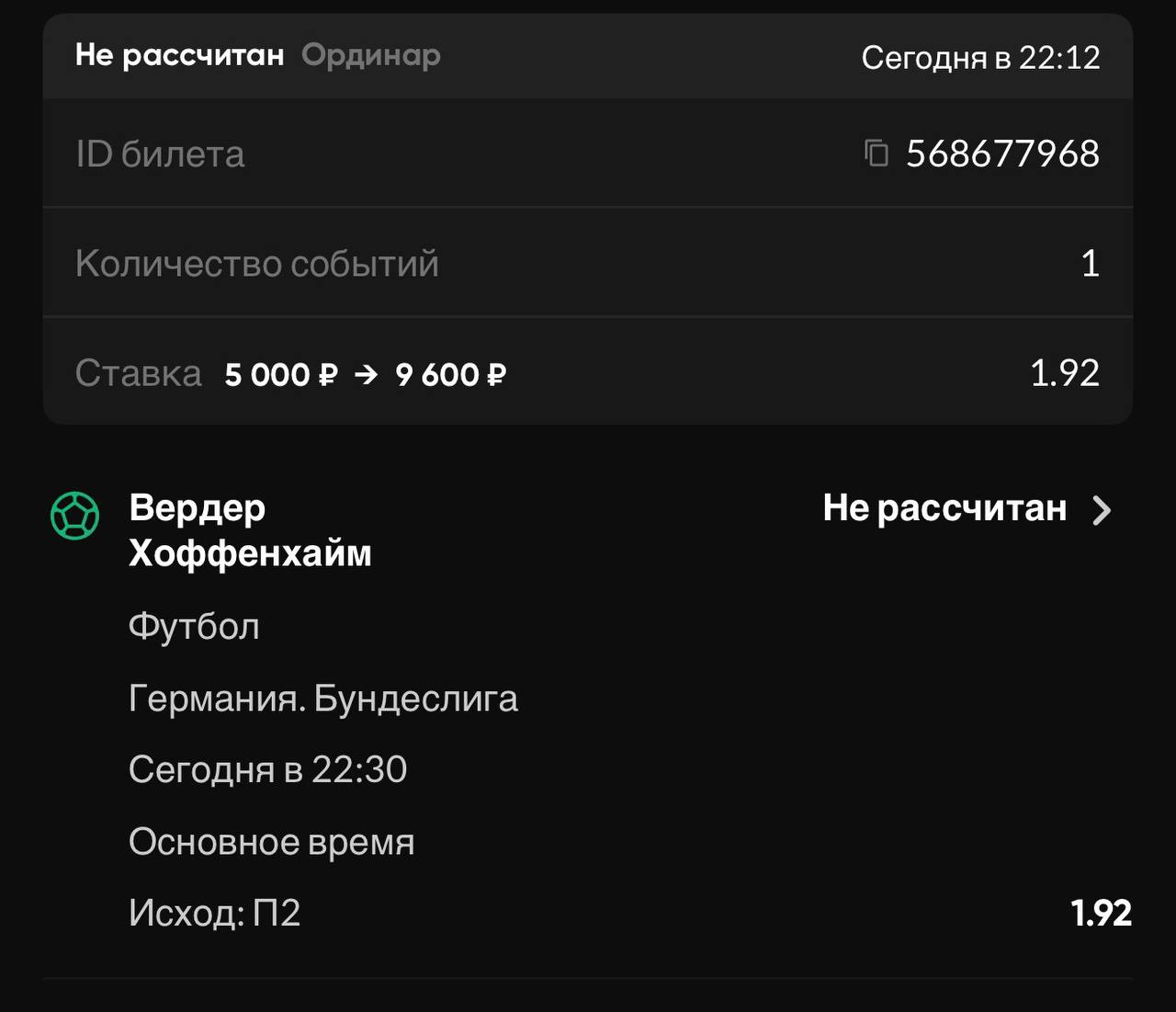The width and height of the screenshot is (1176, 1012).
Task: Copy the ticket ID with copy icon
Action: (876, 153)
